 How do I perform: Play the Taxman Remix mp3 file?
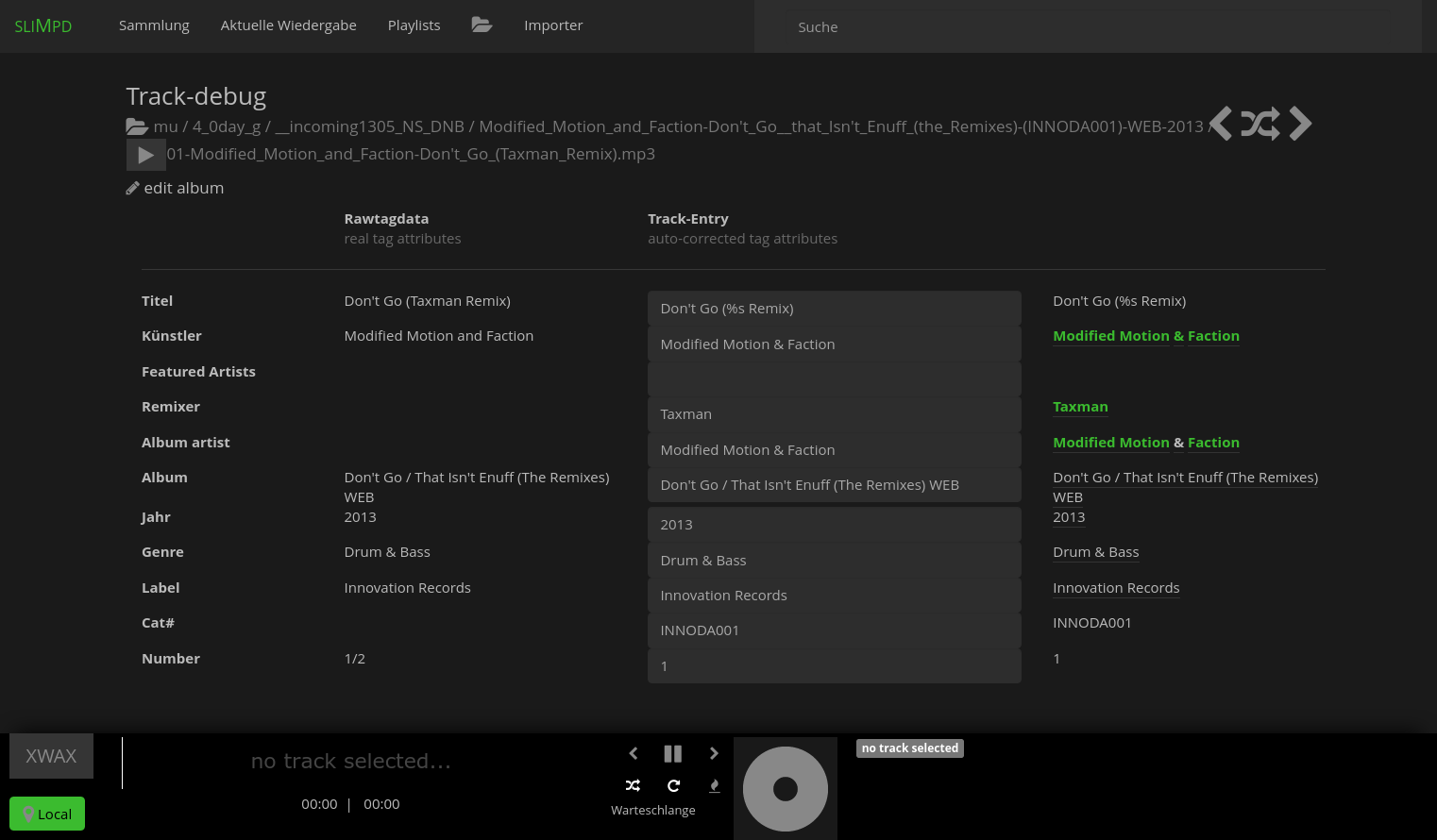click(x=145, y=155)
